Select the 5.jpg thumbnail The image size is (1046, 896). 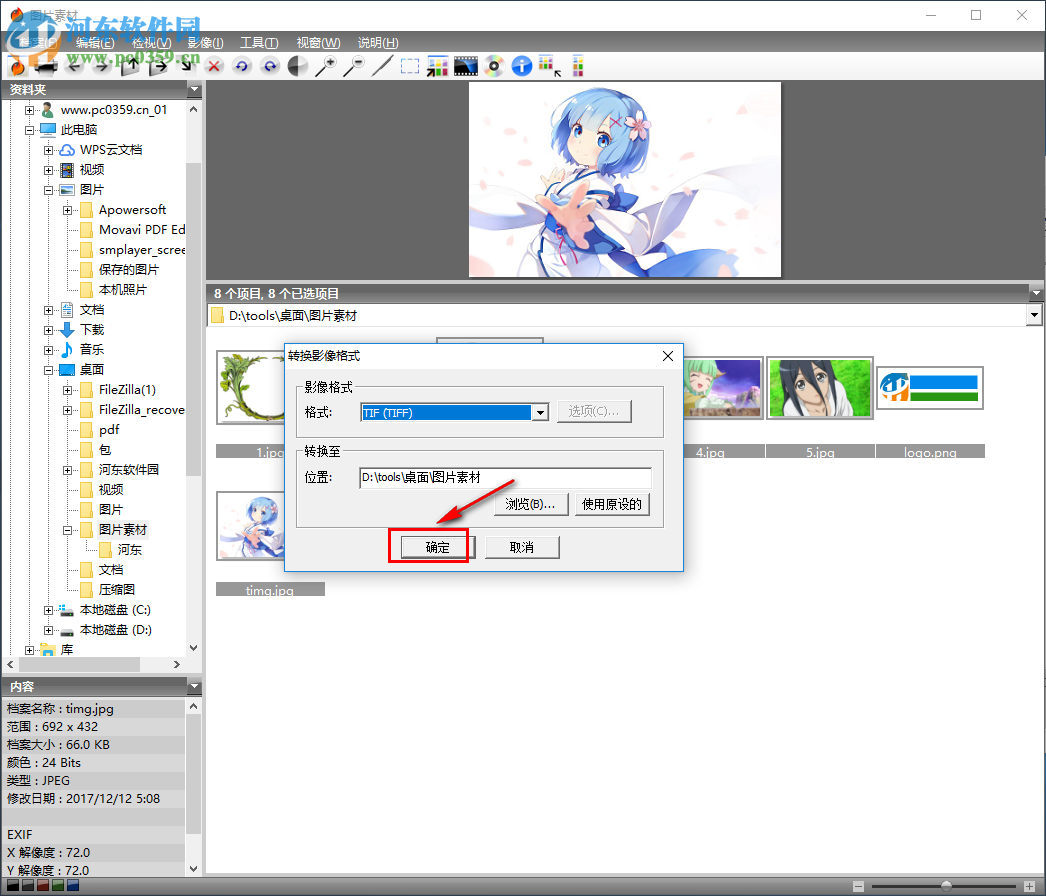pyautogui.click(x=820, y=388)
